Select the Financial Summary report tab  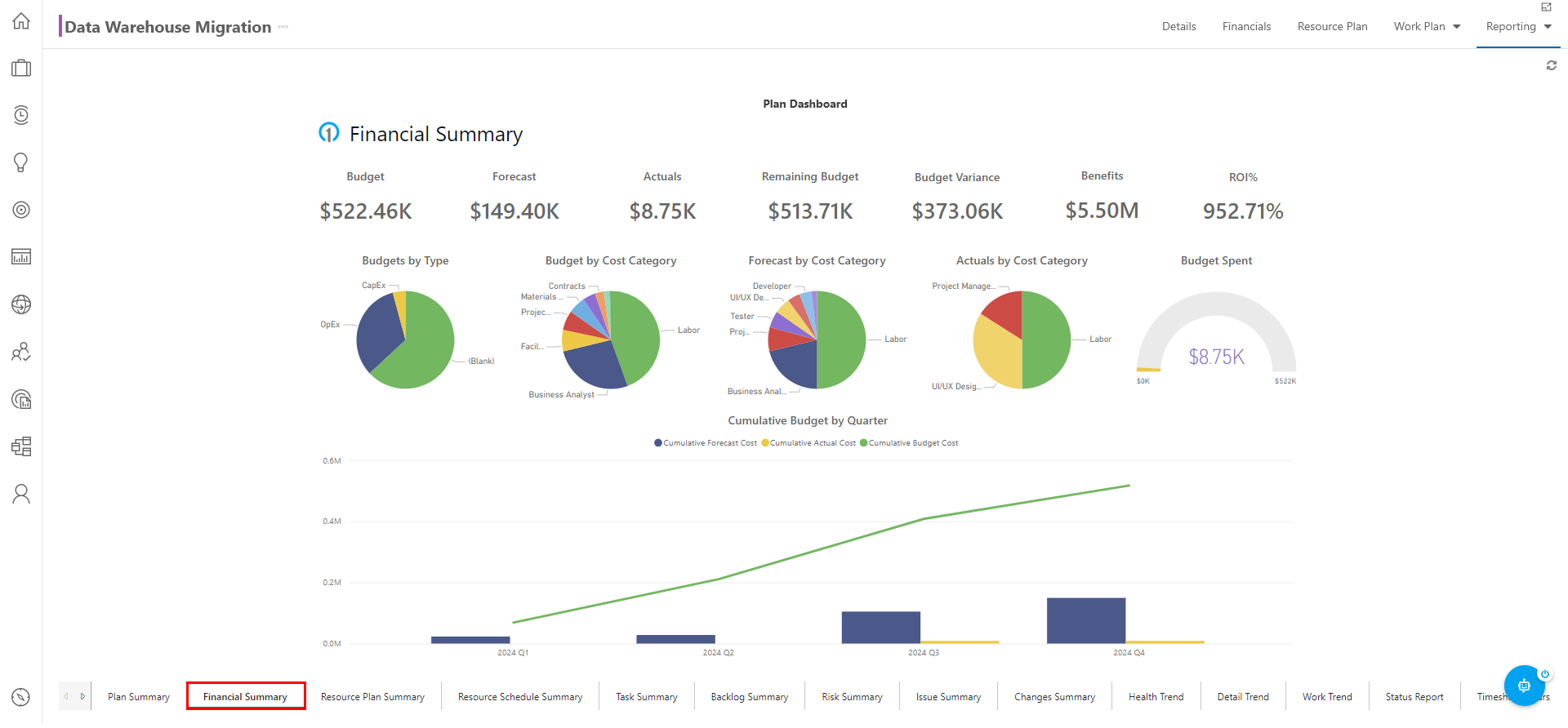point(246,696)
